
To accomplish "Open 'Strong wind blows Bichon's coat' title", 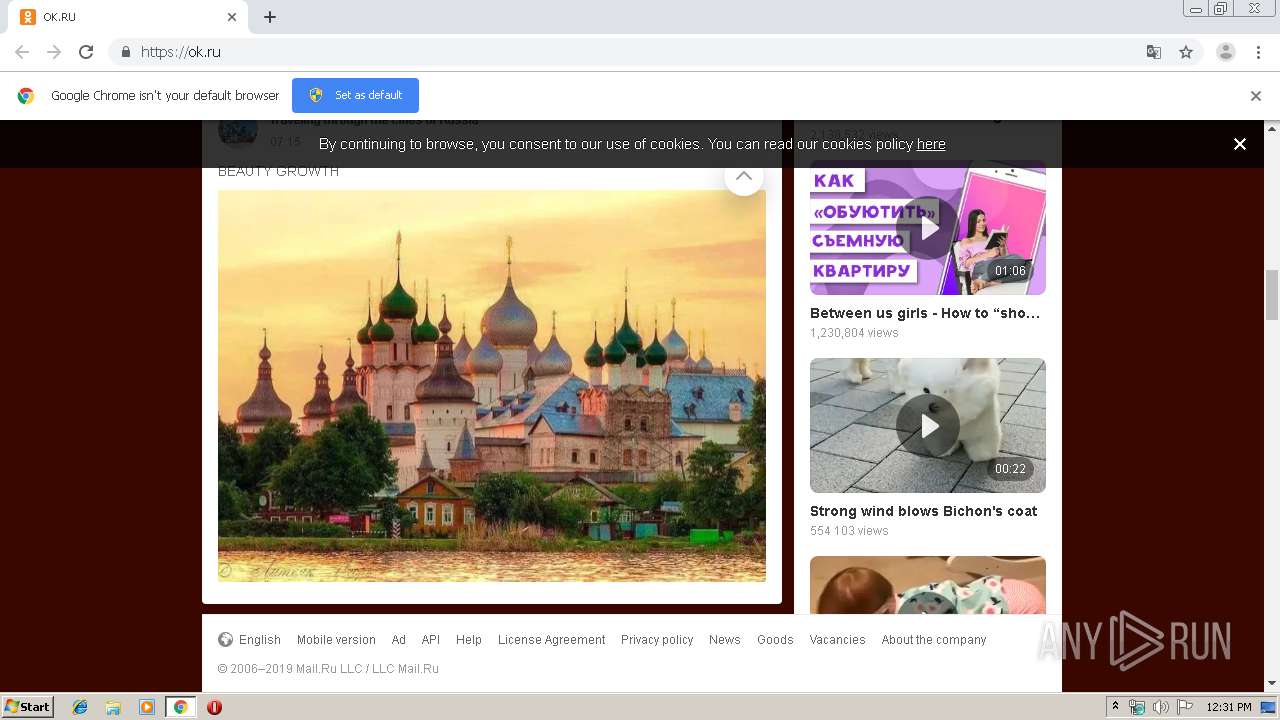I will pyautogui.click(x=923, y=511).
